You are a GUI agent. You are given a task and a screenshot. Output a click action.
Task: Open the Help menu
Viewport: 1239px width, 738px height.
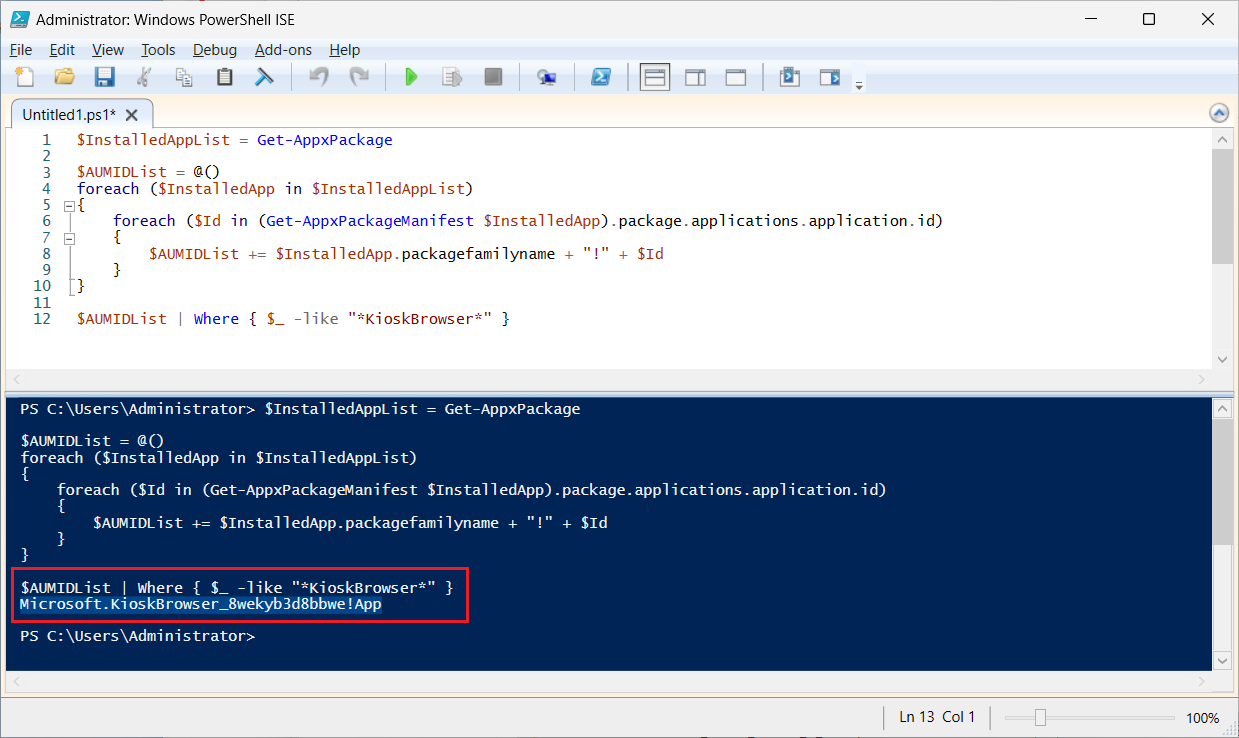pos(345,50)
